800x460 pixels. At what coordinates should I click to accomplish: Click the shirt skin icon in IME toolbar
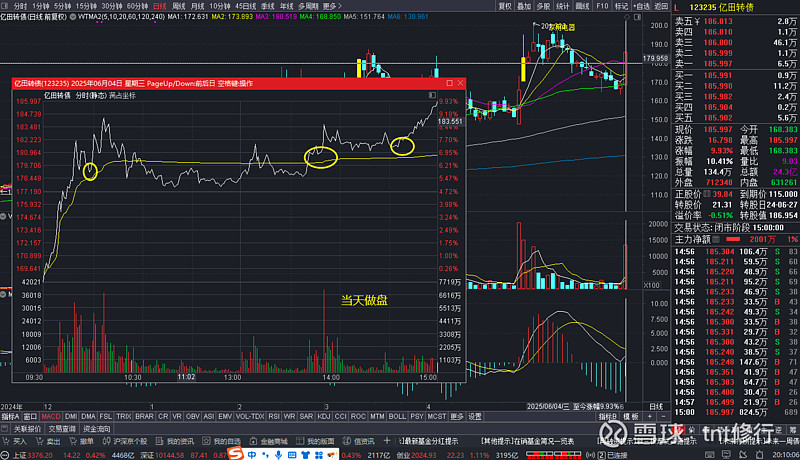click(x=305, y=454)
